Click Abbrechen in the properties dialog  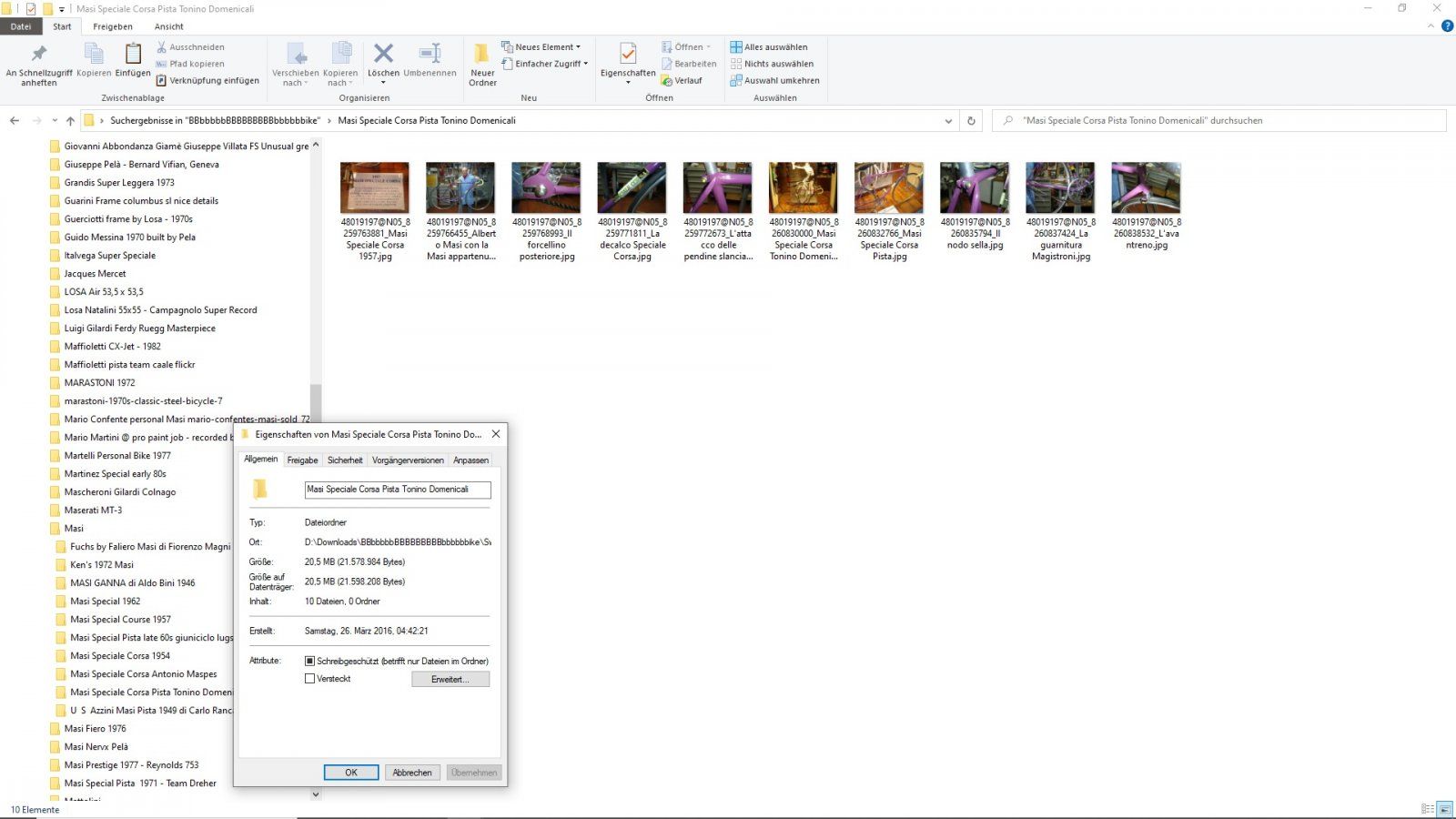click(x=412, y=773)
